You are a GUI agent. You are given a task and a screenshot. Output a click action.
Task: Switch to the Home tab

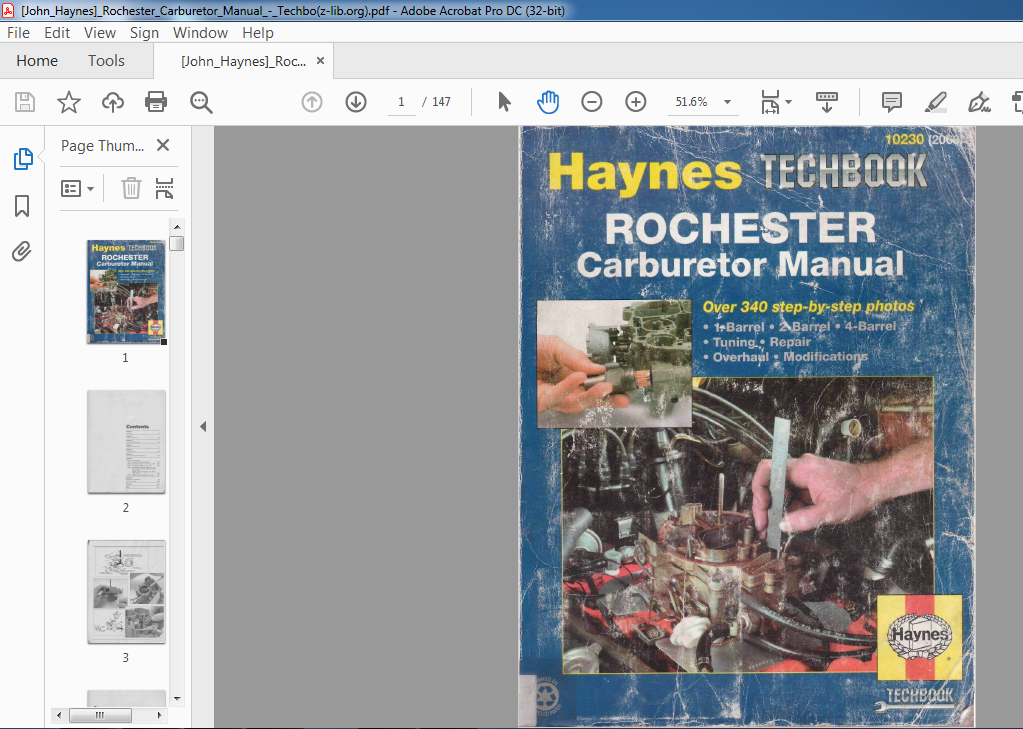pyautogui.click(x=37, y=61)
